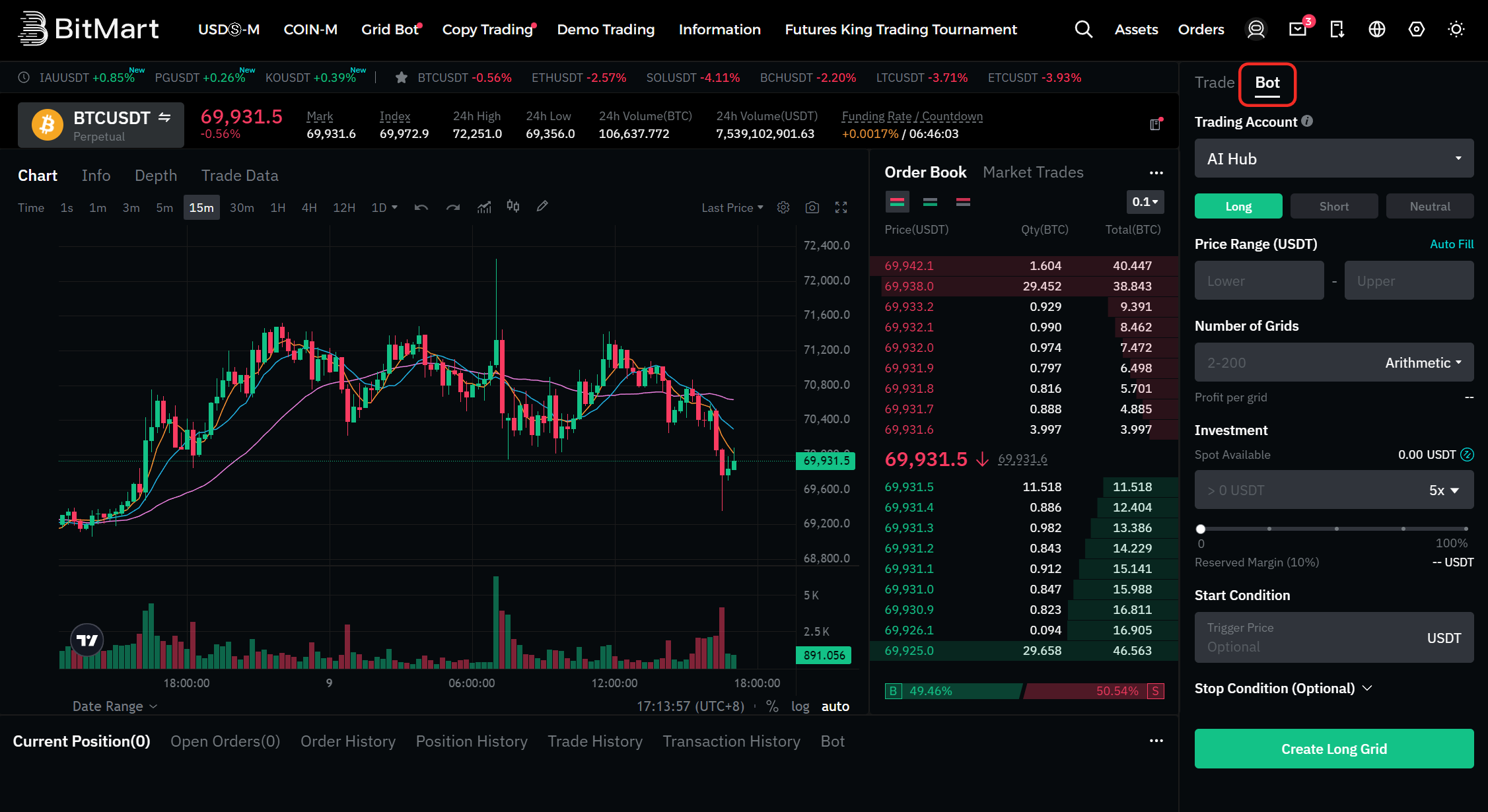Open customer support headset icon

click(x=1256, y=29)
